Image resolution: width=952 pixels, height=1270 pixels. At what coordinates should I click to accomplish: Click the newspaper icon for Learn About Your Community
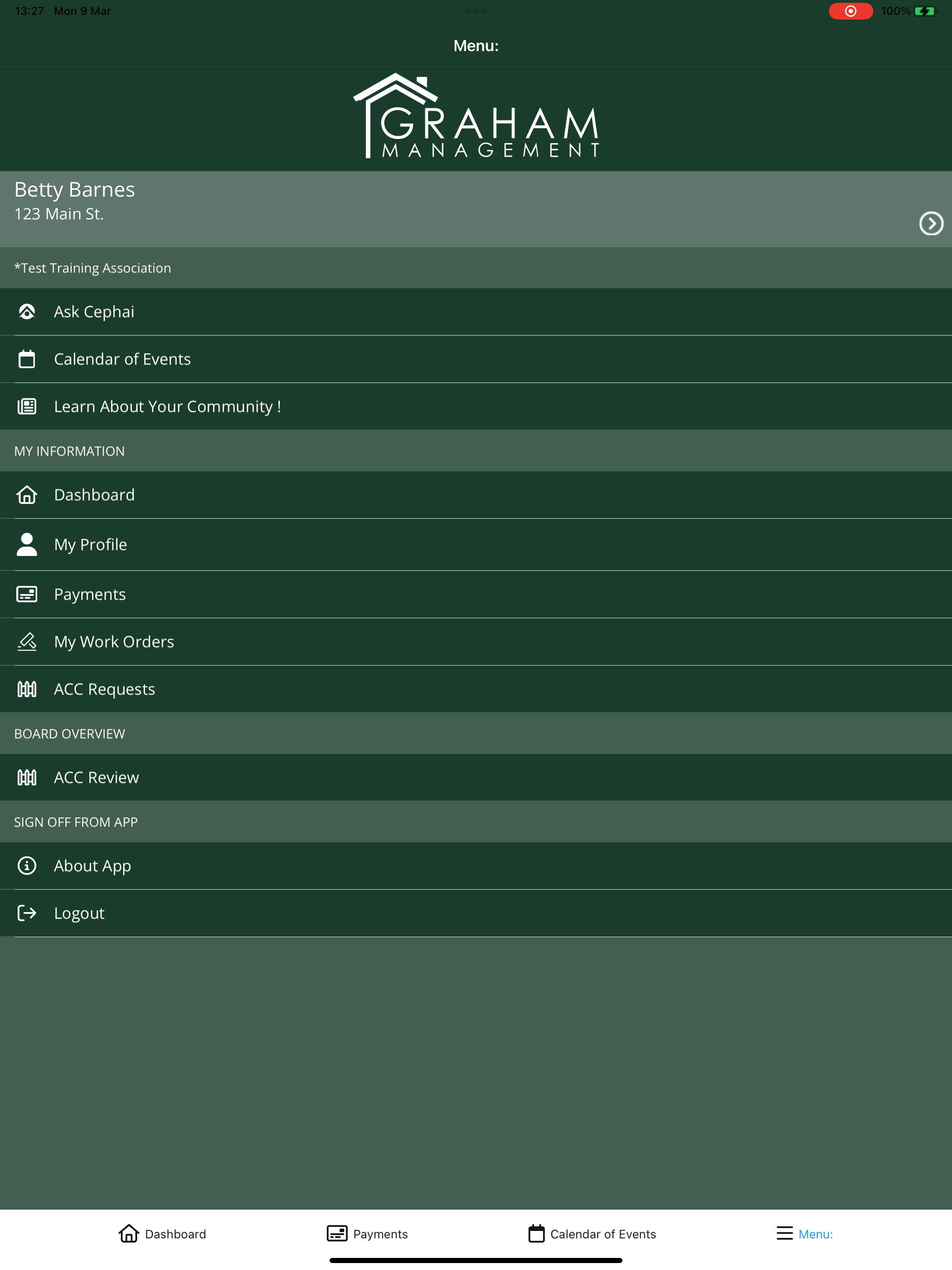[27, 406]
